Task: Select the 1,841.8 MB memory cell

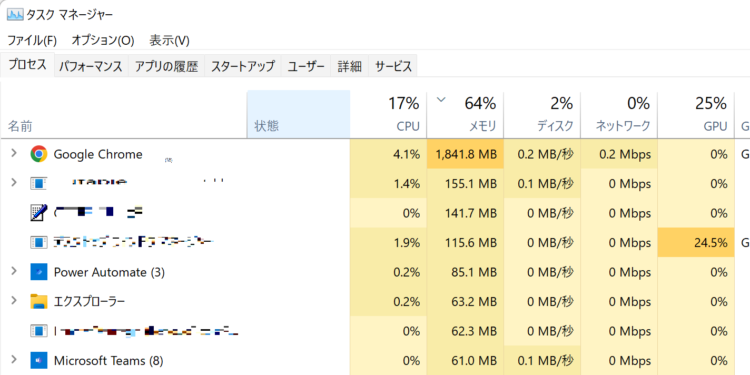Action: [x=465, y=154]
